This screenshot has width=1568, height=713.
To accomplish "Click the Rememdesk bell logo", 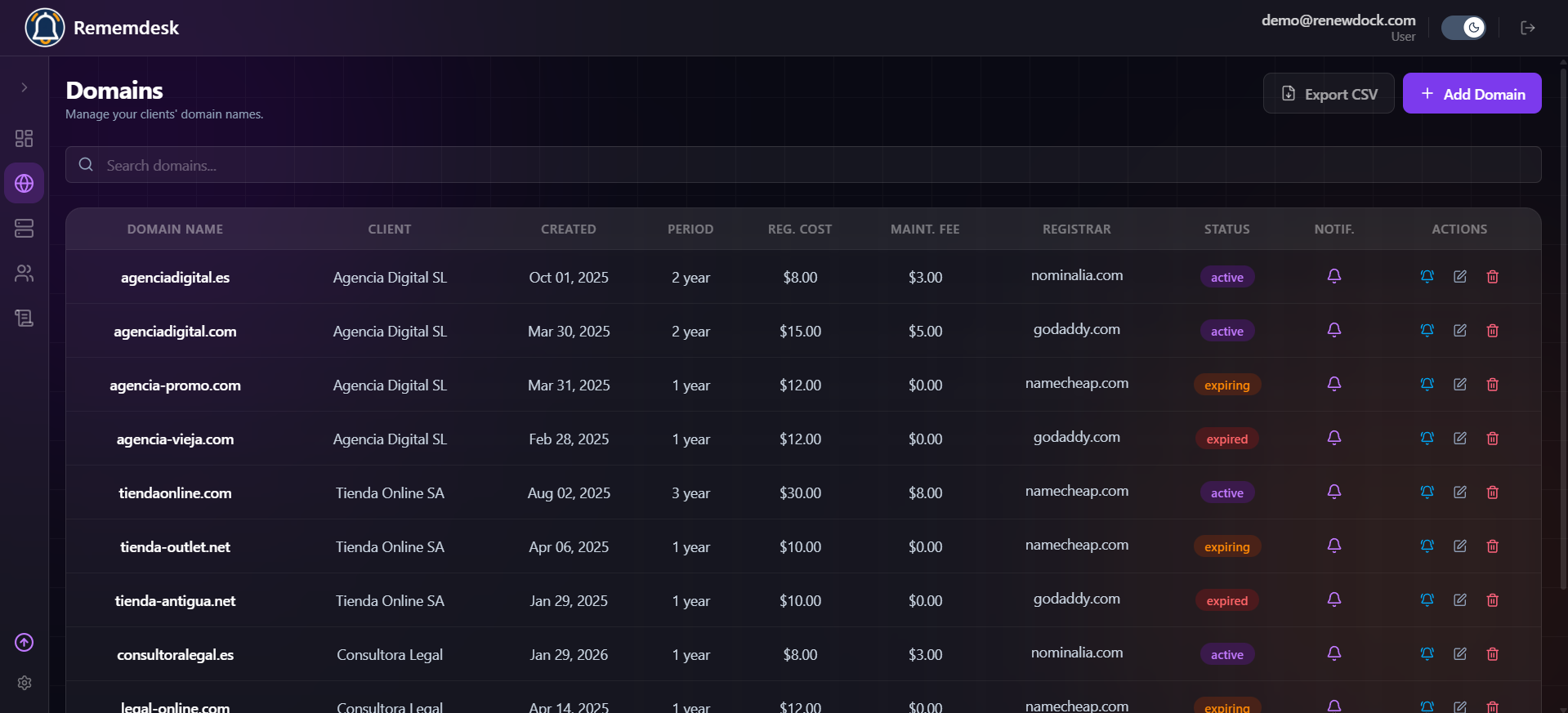I will coord(45,28).
